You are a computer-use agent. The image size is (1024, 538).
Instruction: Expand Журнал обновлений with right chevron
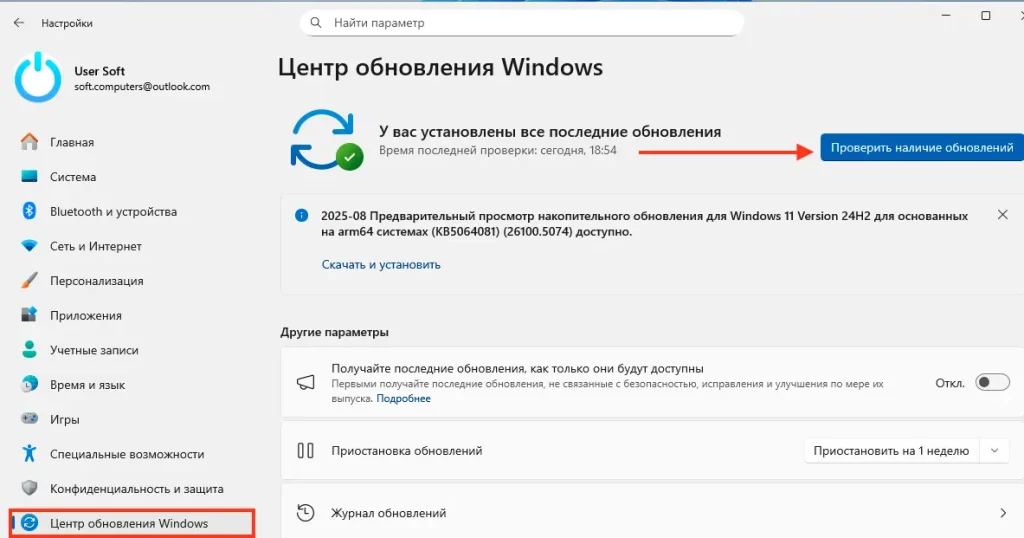1003,513
